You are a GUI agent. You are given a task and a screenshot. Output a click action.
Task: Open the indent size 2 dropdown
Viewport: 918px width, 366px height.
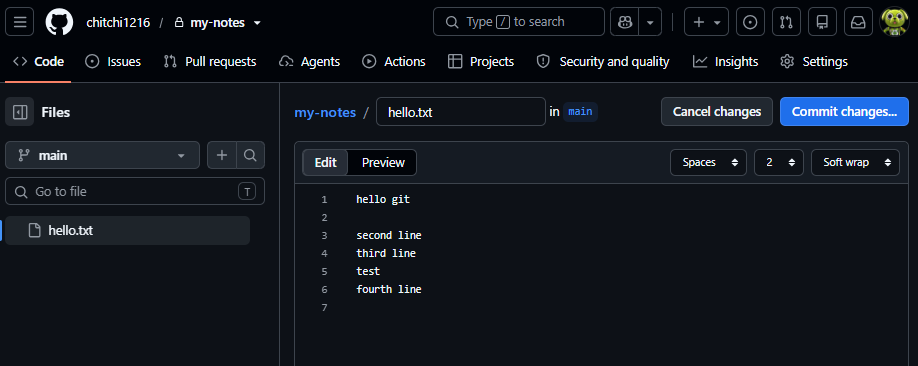(x=779, y=162)
